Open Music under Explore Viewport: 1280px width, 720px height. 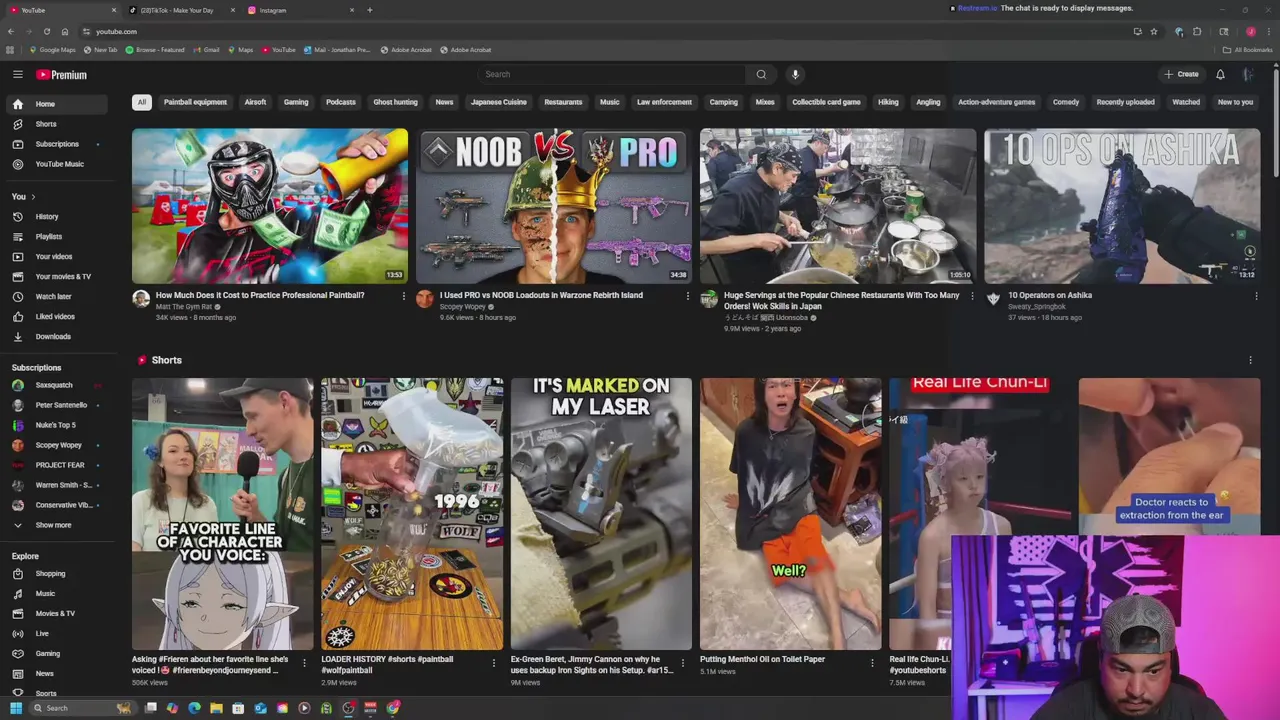58,594
